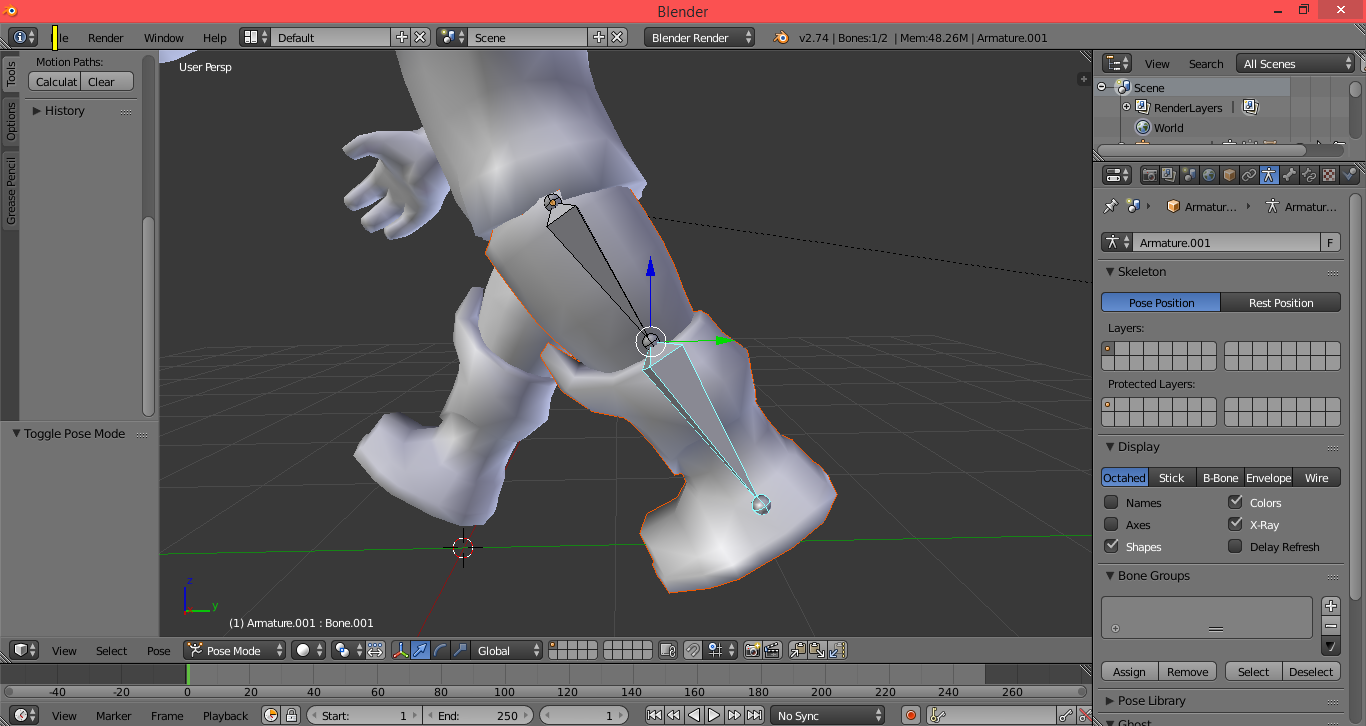Open the All Scenes outliner dropdown
1366x726 pixels.
1296,64
